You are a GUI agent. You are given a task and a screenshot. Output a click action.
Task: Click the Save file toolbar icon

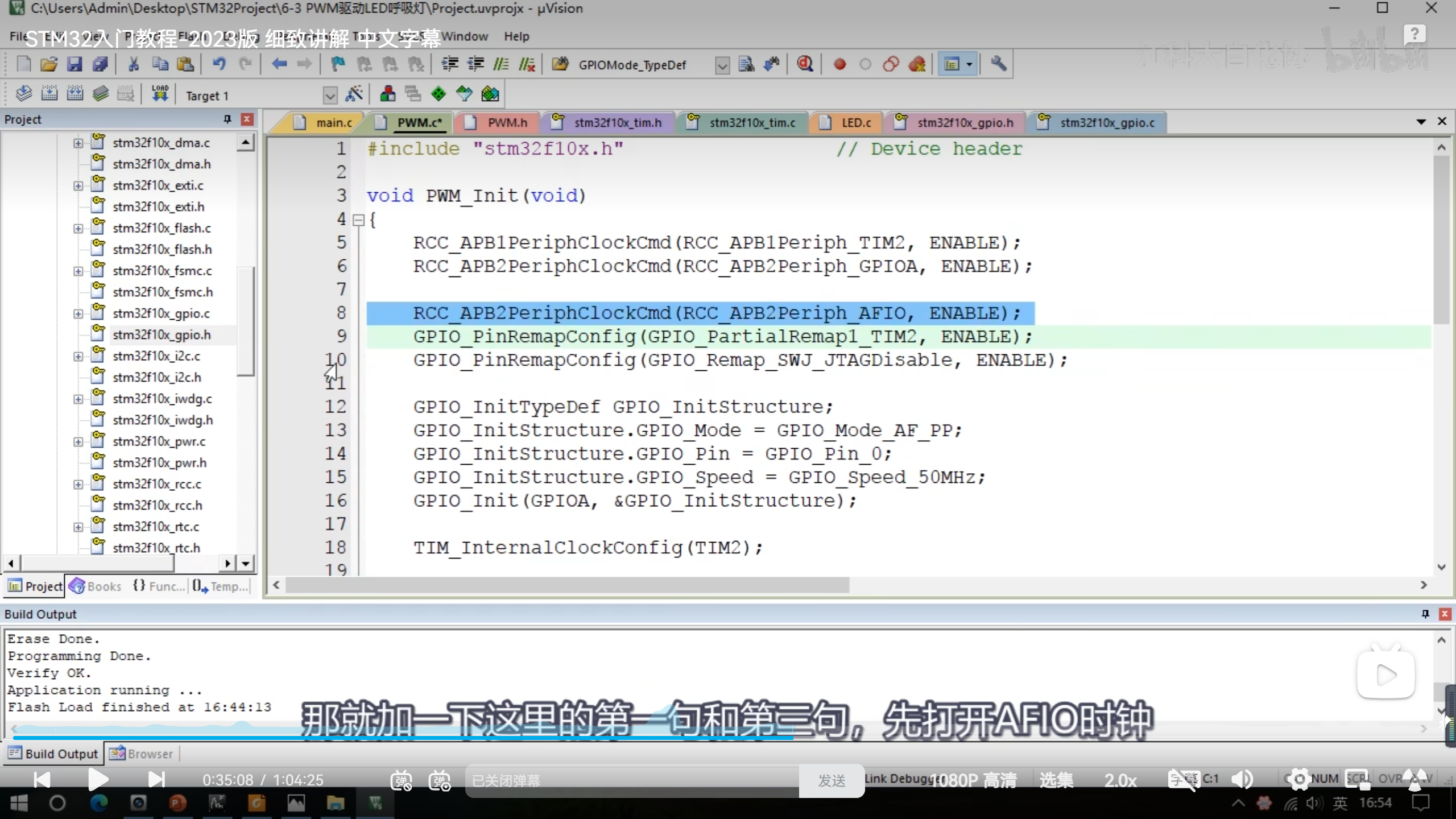[x=75, y=64]
